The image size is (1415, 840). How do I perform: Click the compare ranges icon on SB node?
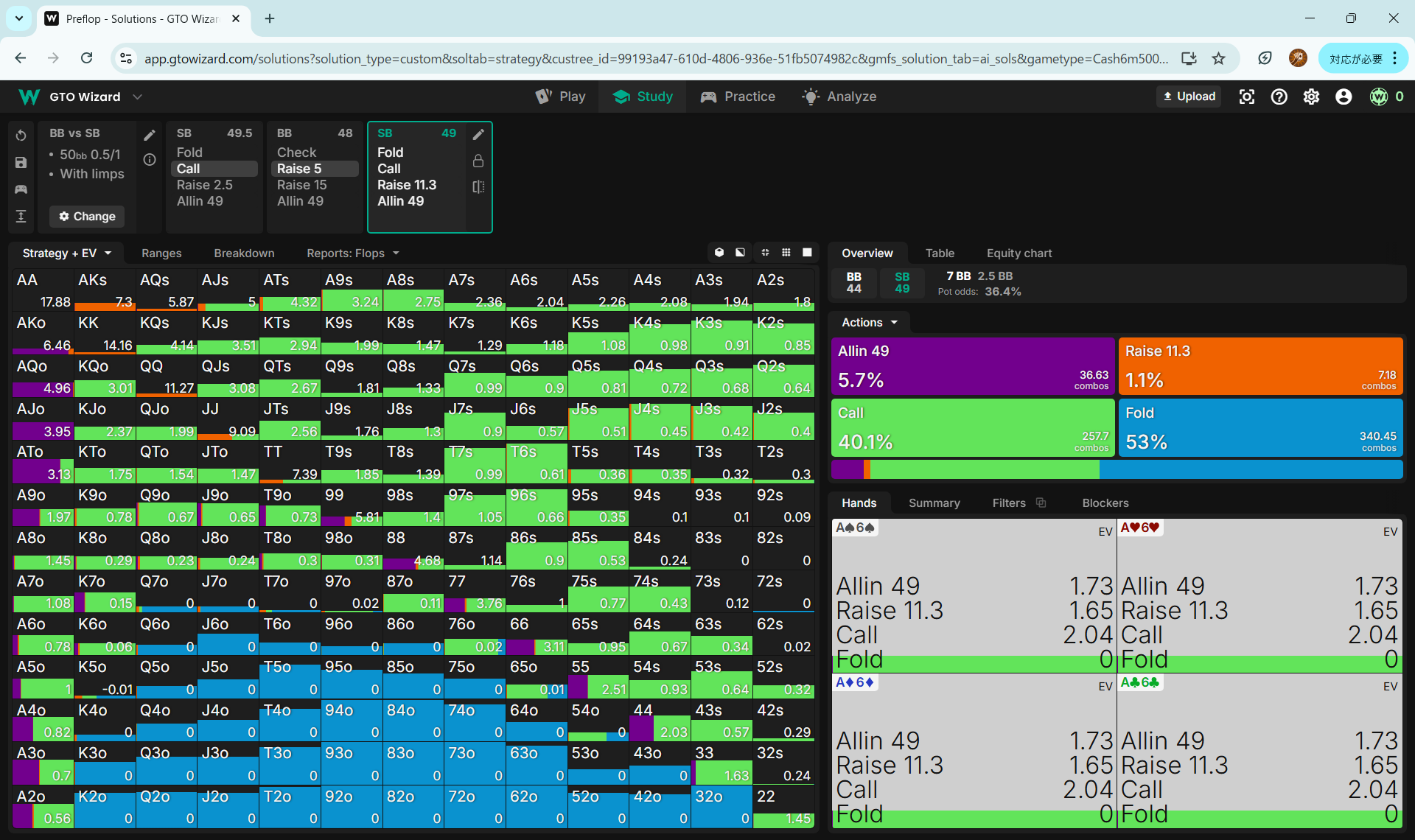tap(478, 187)
